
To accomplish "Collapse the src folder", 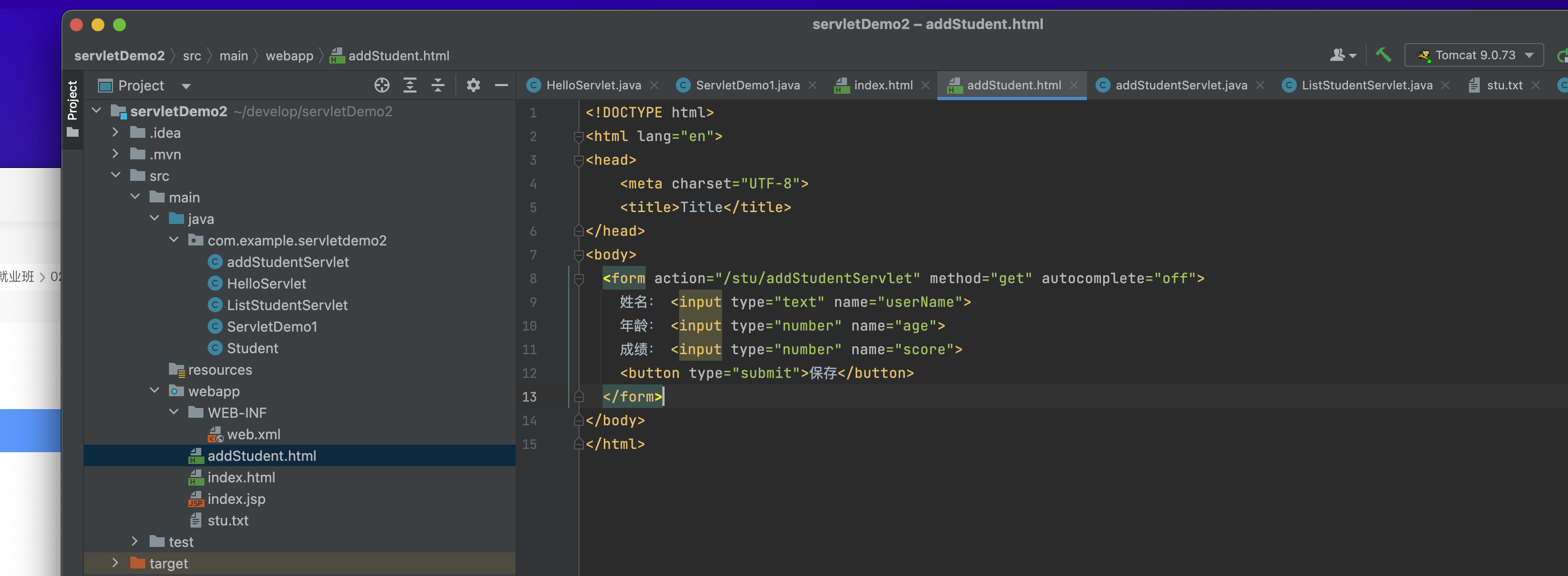I will click(116, 175).
